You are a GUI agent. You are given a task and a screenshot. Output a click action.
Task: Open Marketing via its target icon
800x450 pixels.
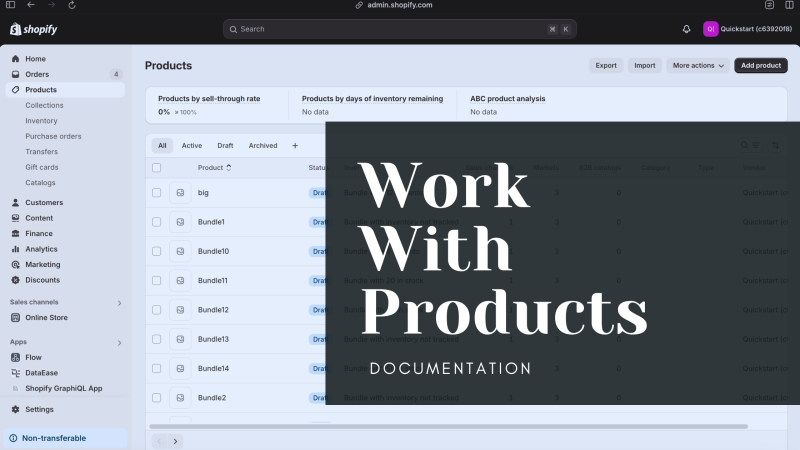[15, 264]
